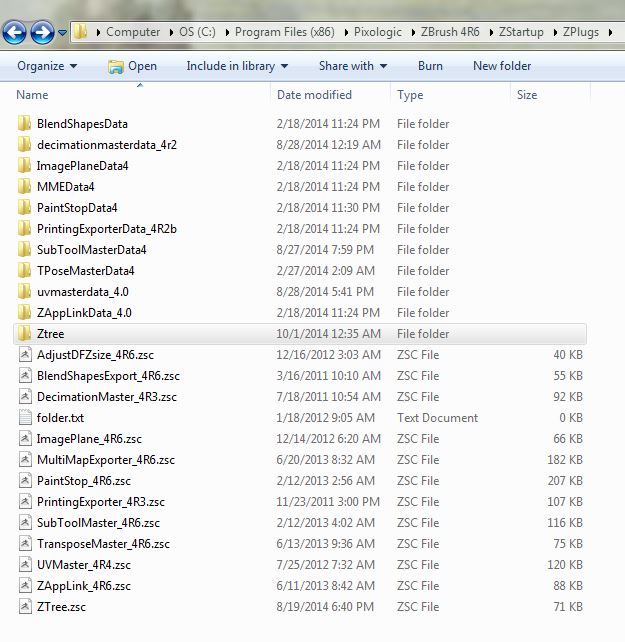
Task: Click the PrintingExporterData_4R2b folder icon
Action: (25, 228)
